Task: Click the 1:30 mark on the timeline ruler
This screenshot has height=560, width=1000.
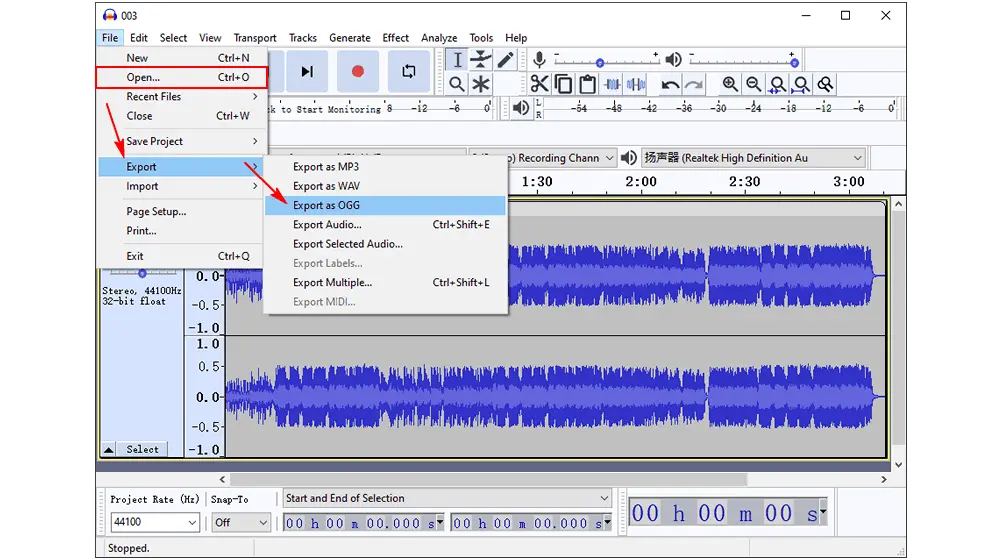Action: [x=536, y=182]
